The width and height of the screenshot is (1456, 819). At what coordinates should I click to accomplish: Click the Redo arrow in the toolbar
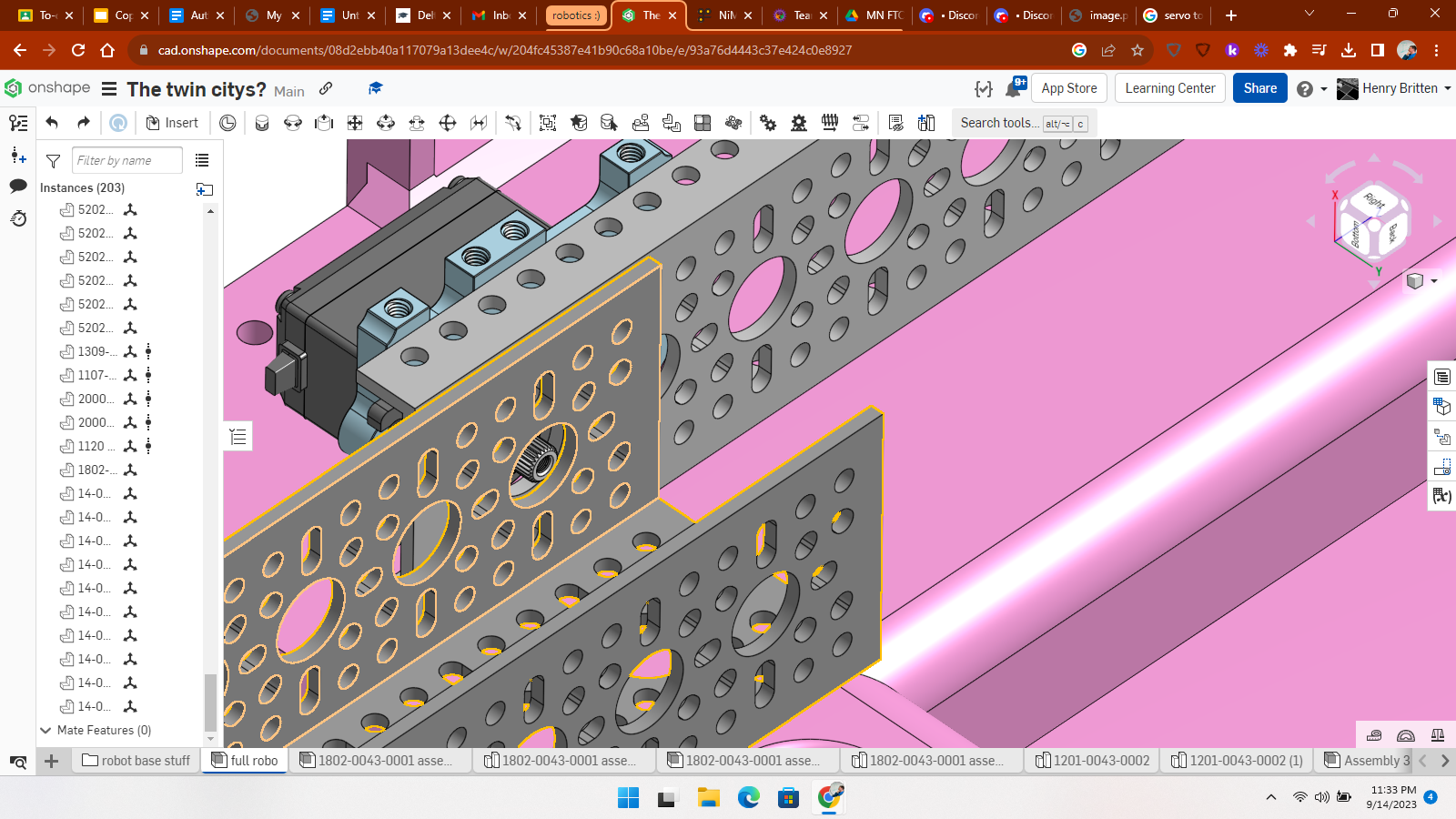84,123
